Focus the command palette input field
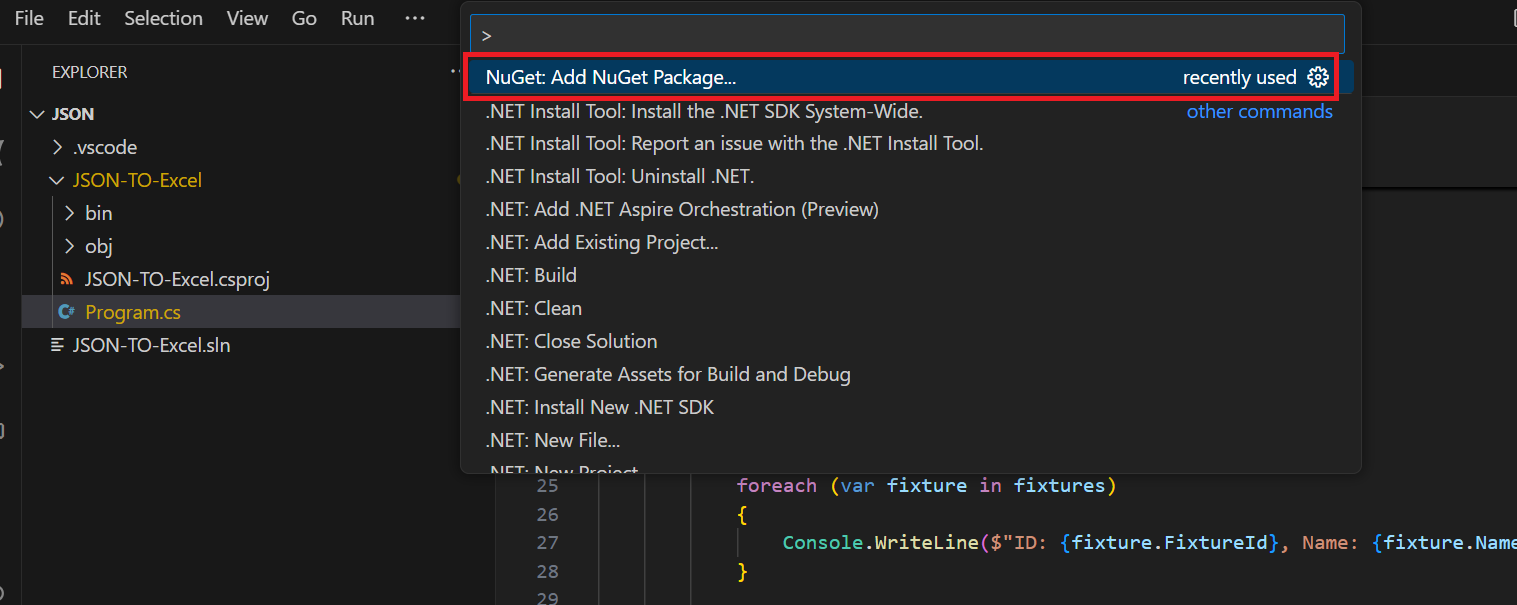This screenshot has height=605, width=1517. [907, 34]
